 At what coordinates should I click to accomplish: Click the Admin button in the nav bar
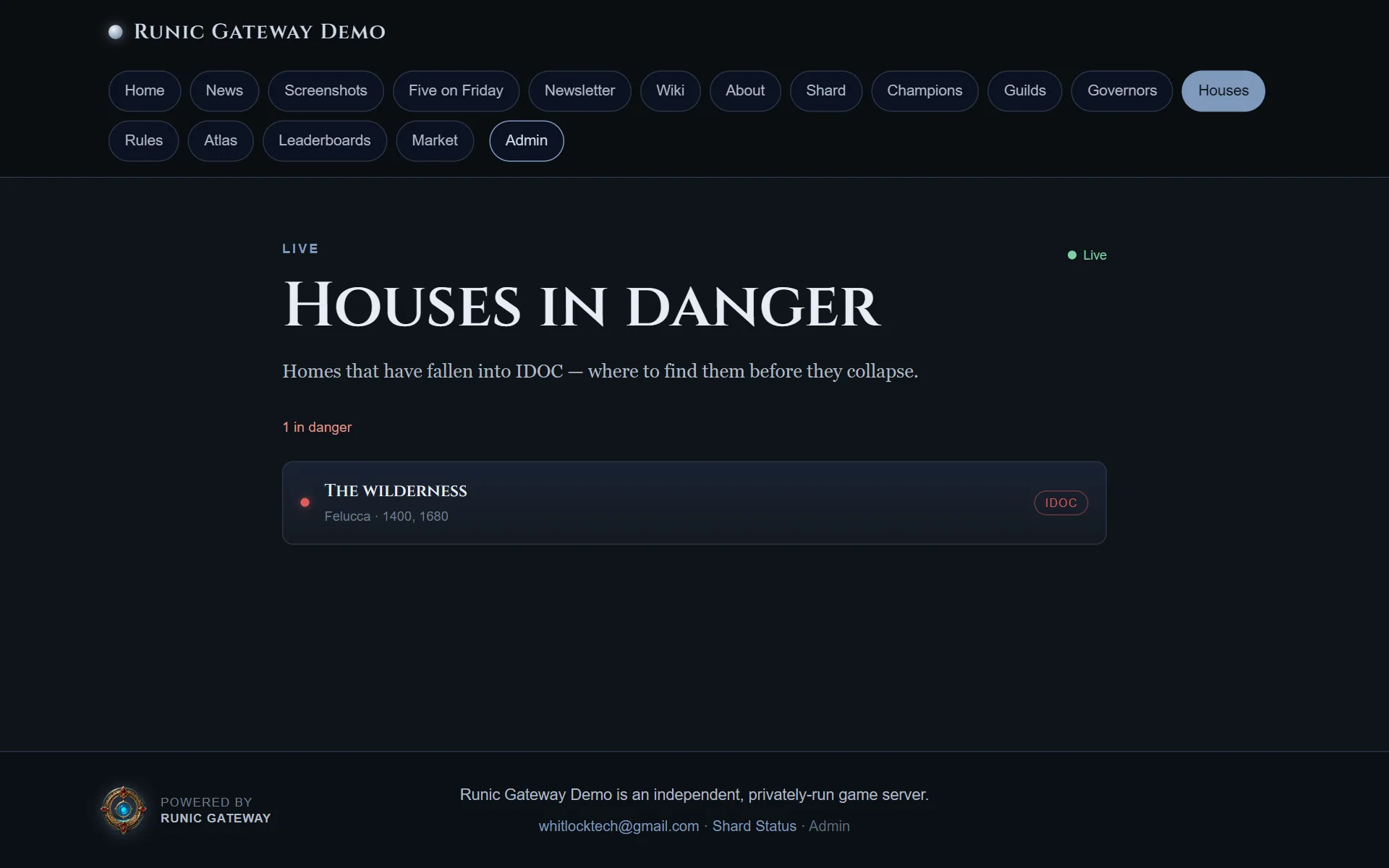coord(527,141)
